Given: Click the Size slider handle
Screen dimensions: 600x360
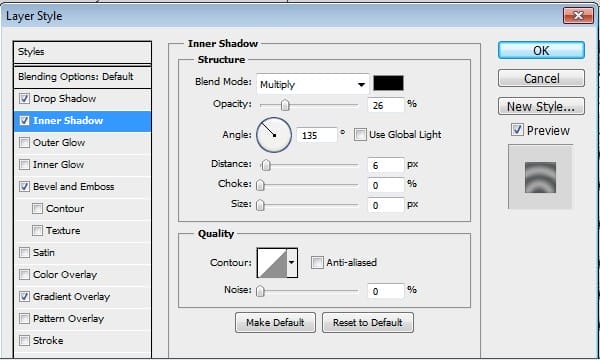Looking at the screenshot, I should [260, 205].
